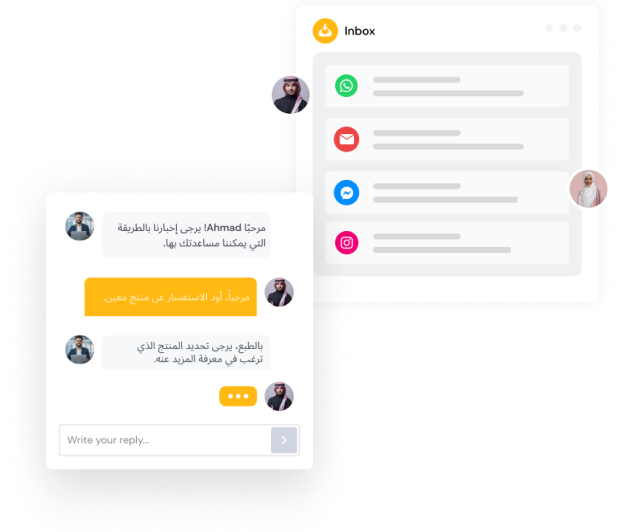Send reply with the arrow button

(x=284, y=440)
